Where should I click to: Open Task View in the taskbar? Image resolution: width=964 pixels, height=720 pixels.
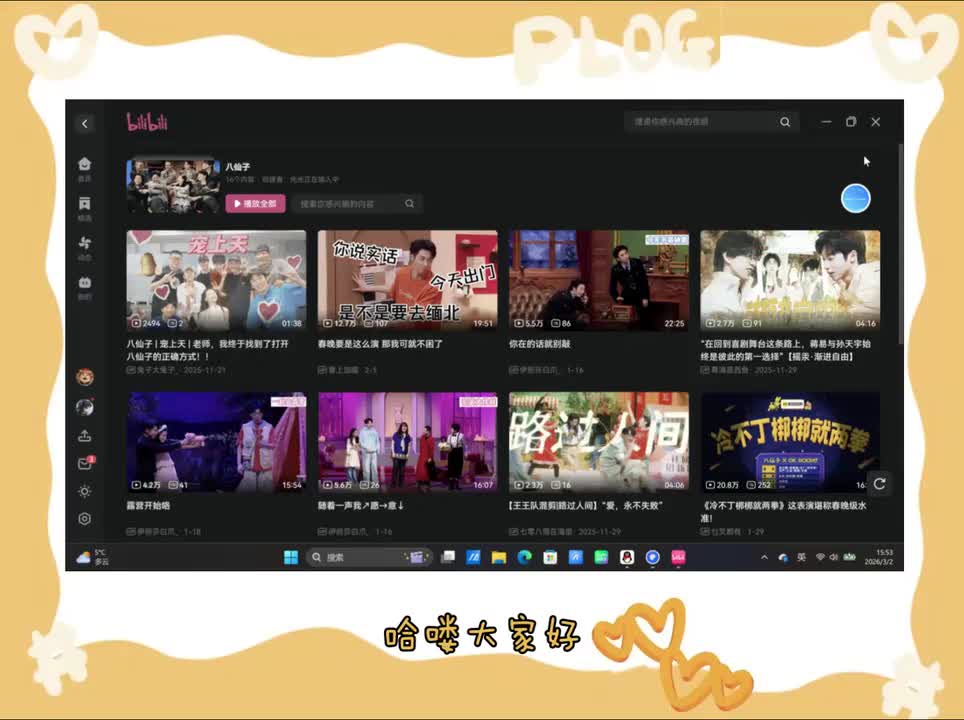(x=448, y=557)
